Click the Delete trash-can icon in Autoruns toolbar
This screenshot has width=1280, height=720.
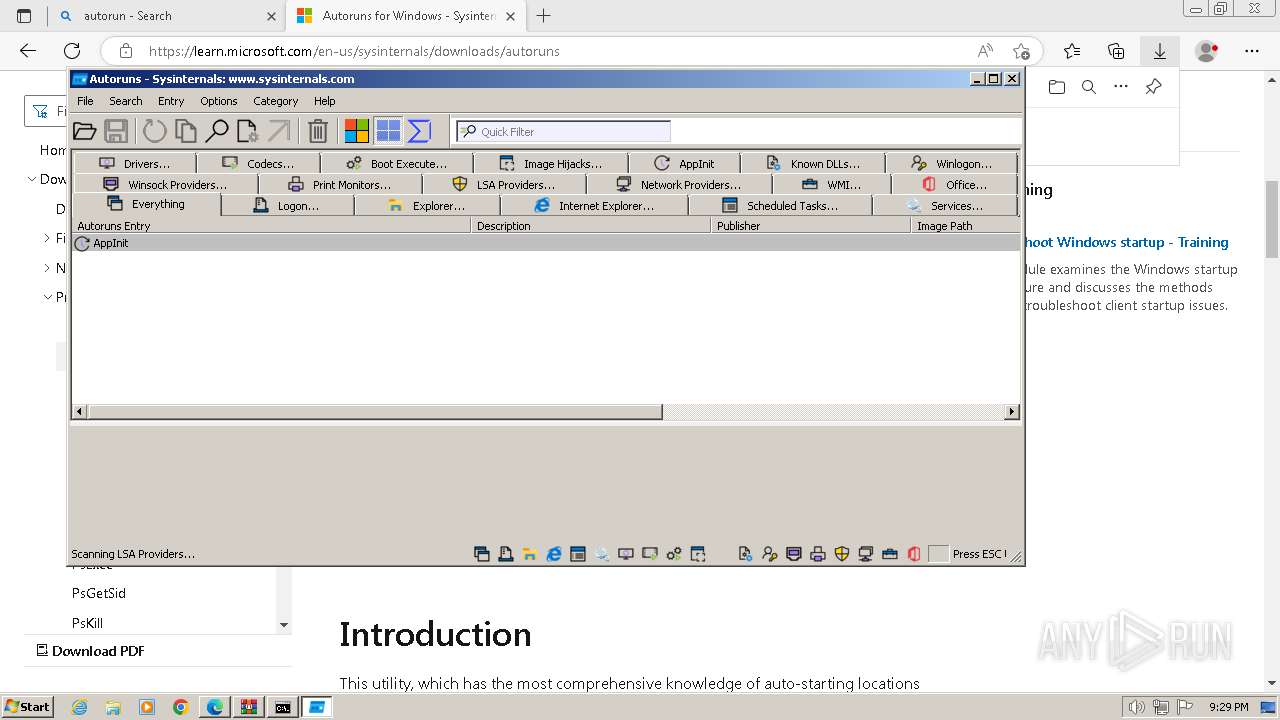[x=318, y=131]
